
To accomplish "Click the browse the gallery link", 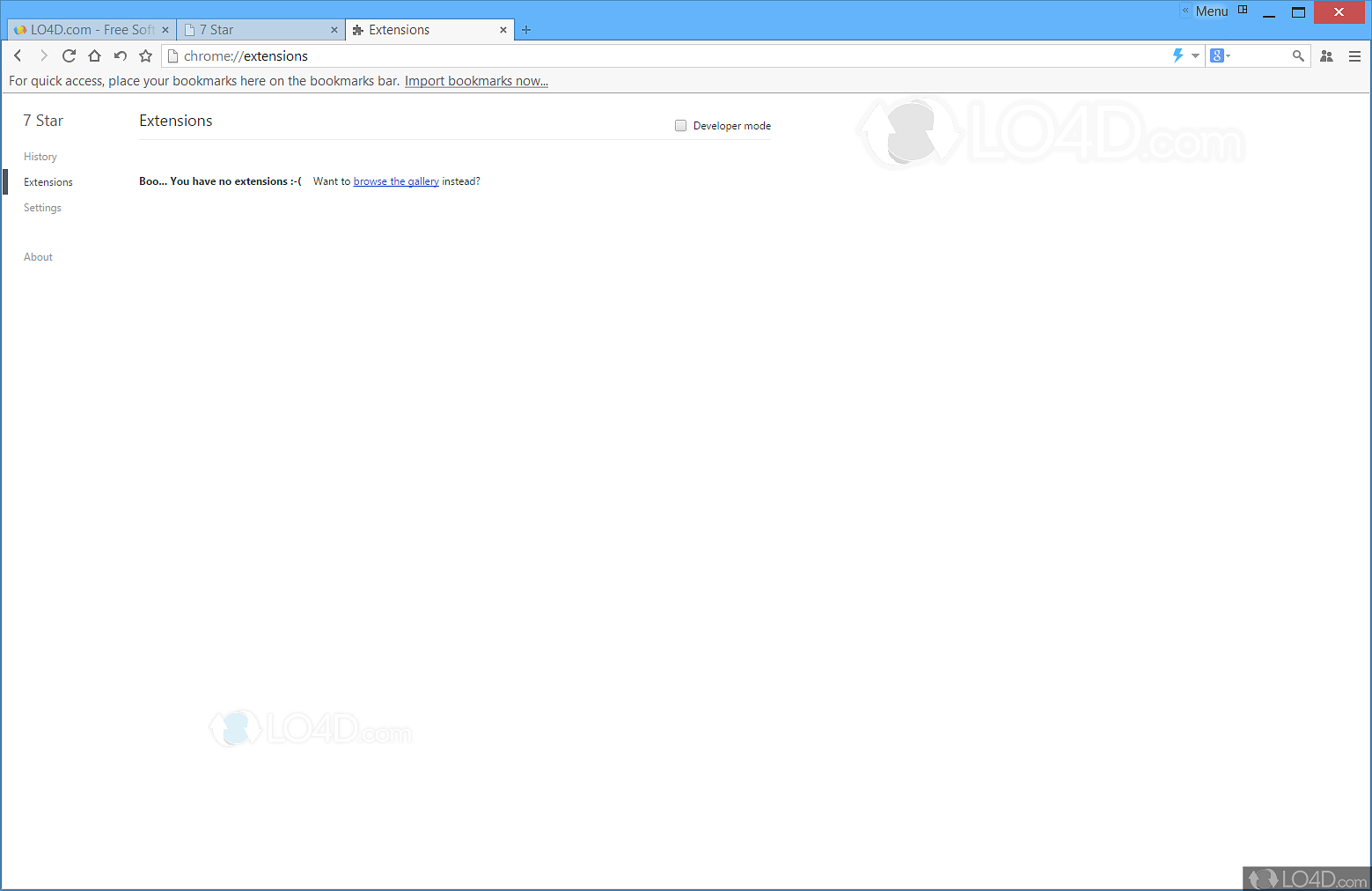I will coord(395,180).
